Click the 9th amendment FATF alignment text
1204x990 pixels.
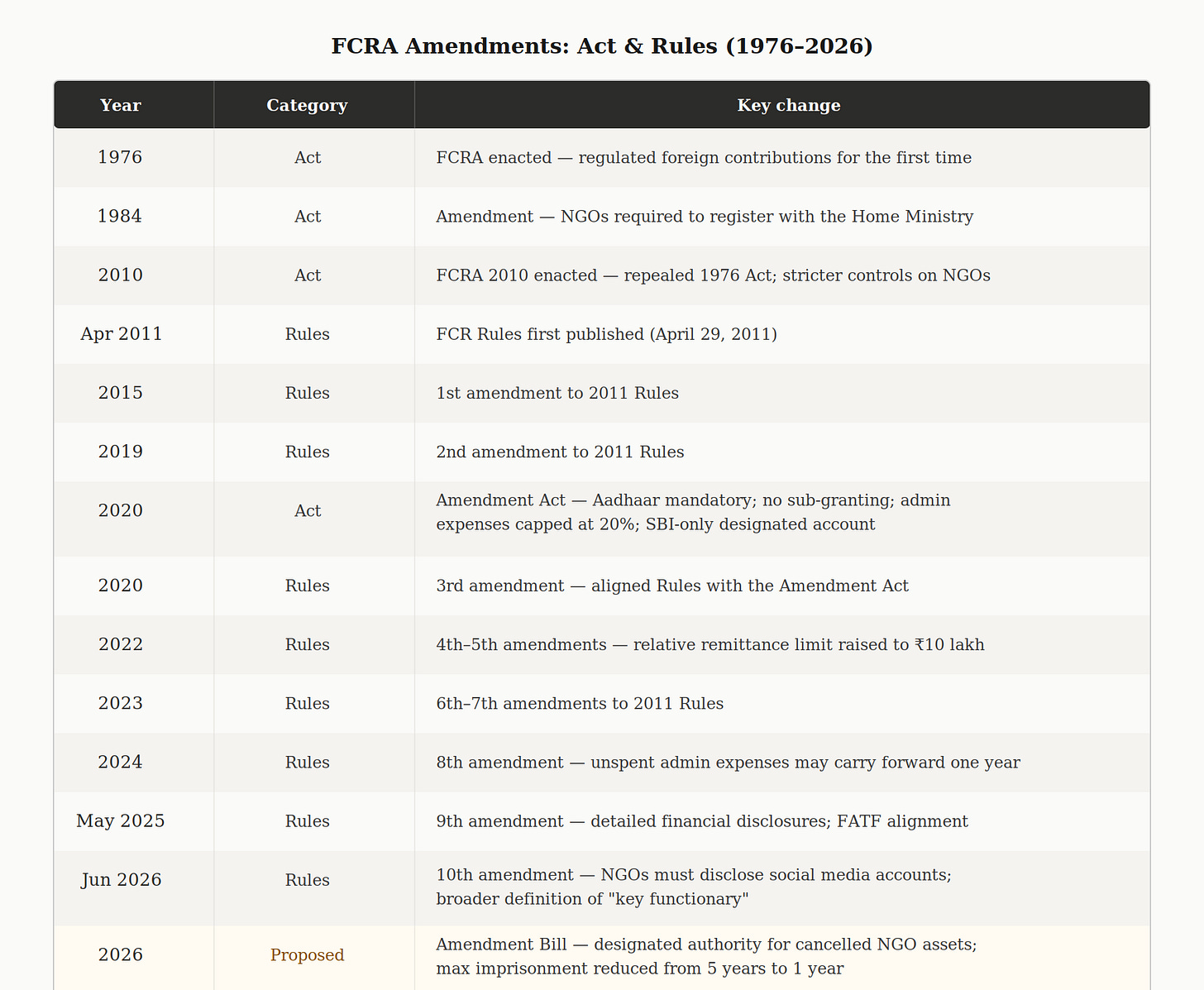[702, 821]
